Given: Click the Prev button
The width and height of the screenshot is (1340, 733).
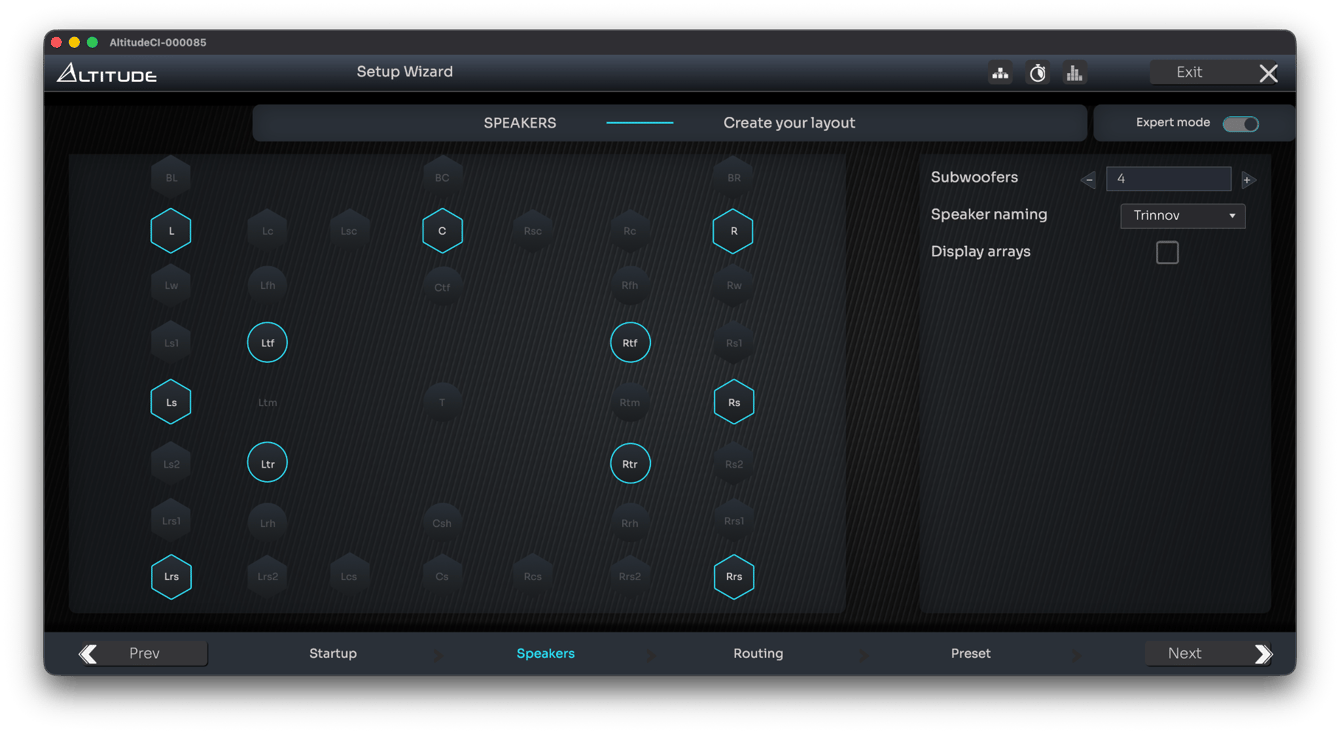Looking at the screenshot, I should (x=143, y=654).
